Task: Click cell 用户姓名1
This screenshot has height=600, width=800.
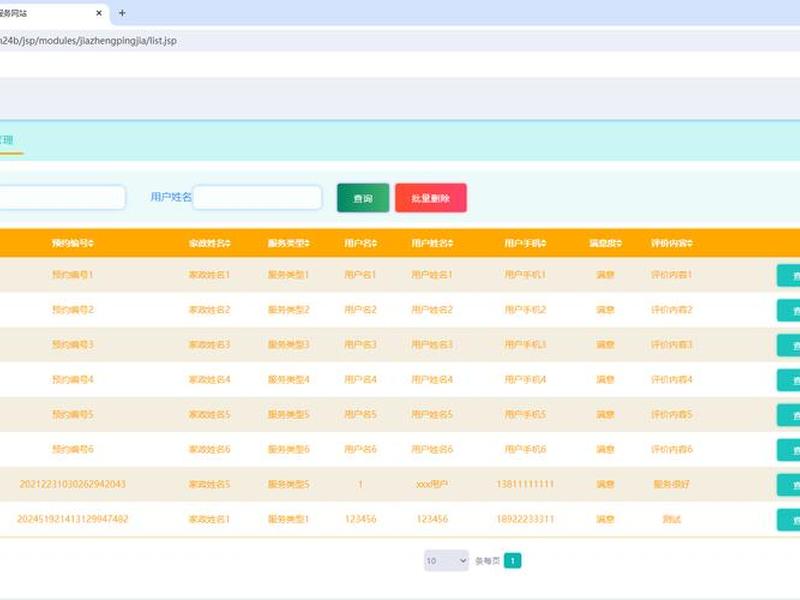Action: [x=432, y=274]
